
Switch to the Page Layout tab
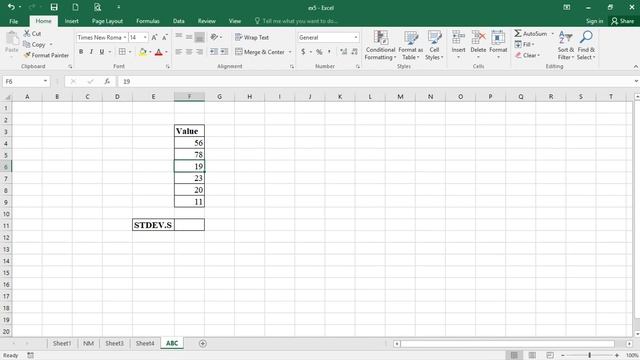(107, 21)
